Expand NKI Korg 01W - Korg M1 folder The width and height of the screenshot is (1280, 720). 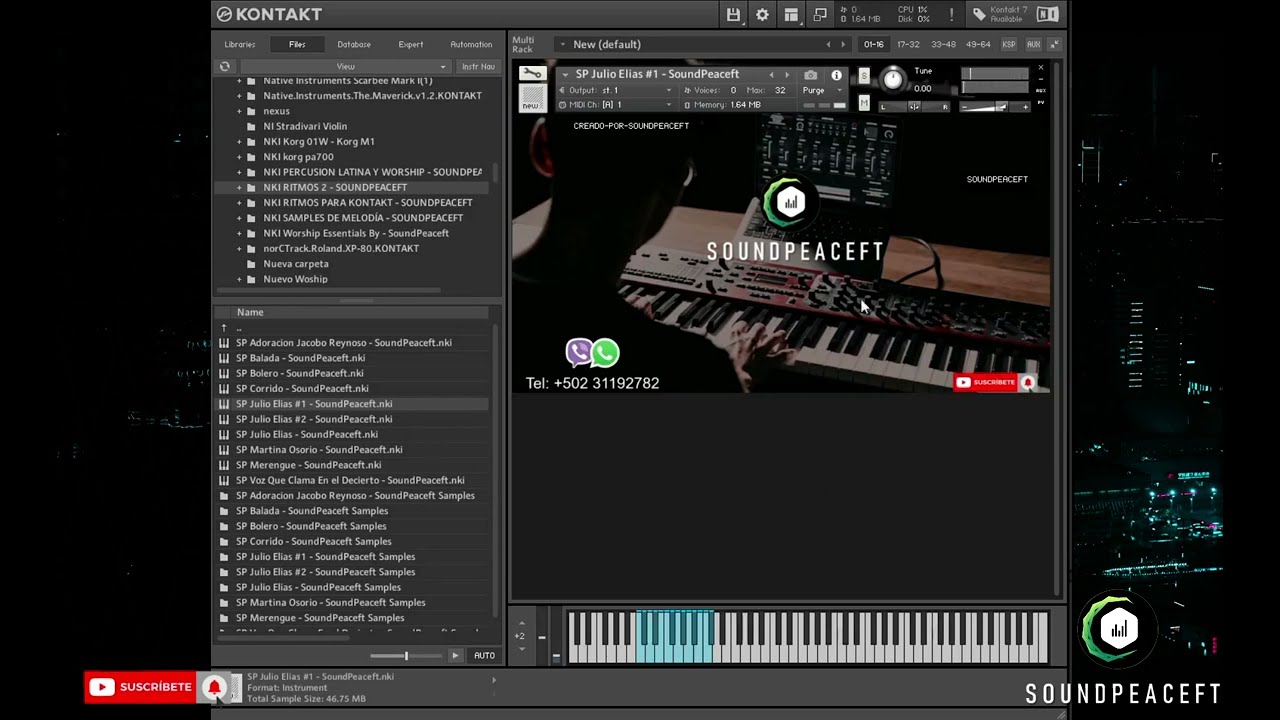[239, 142]
